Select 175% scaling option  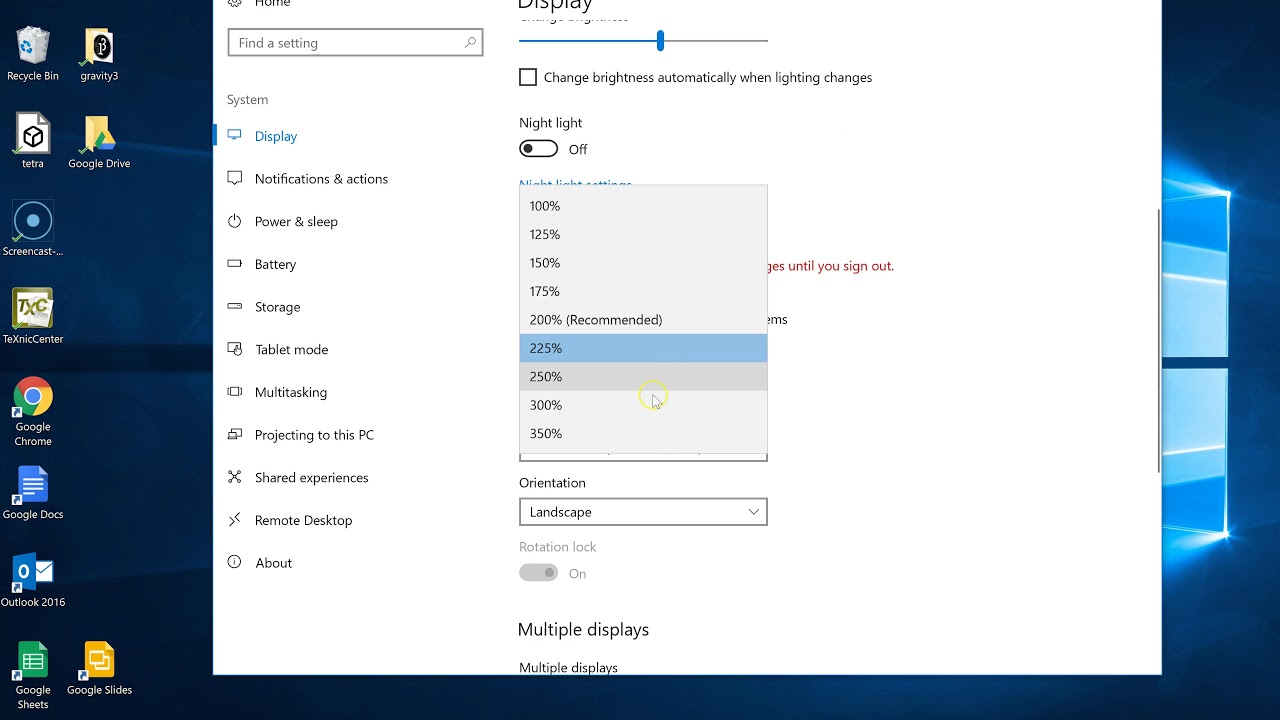(643, 291)
